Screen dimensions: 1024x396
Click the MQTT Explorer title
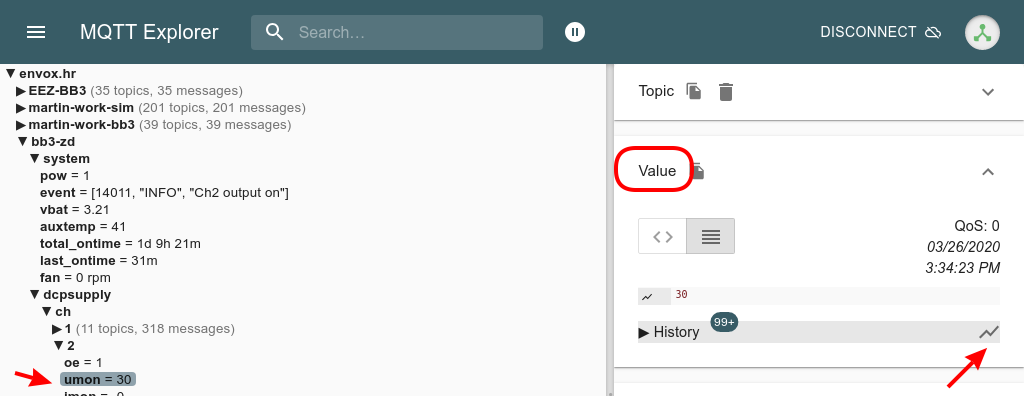(x=149, y=32)
